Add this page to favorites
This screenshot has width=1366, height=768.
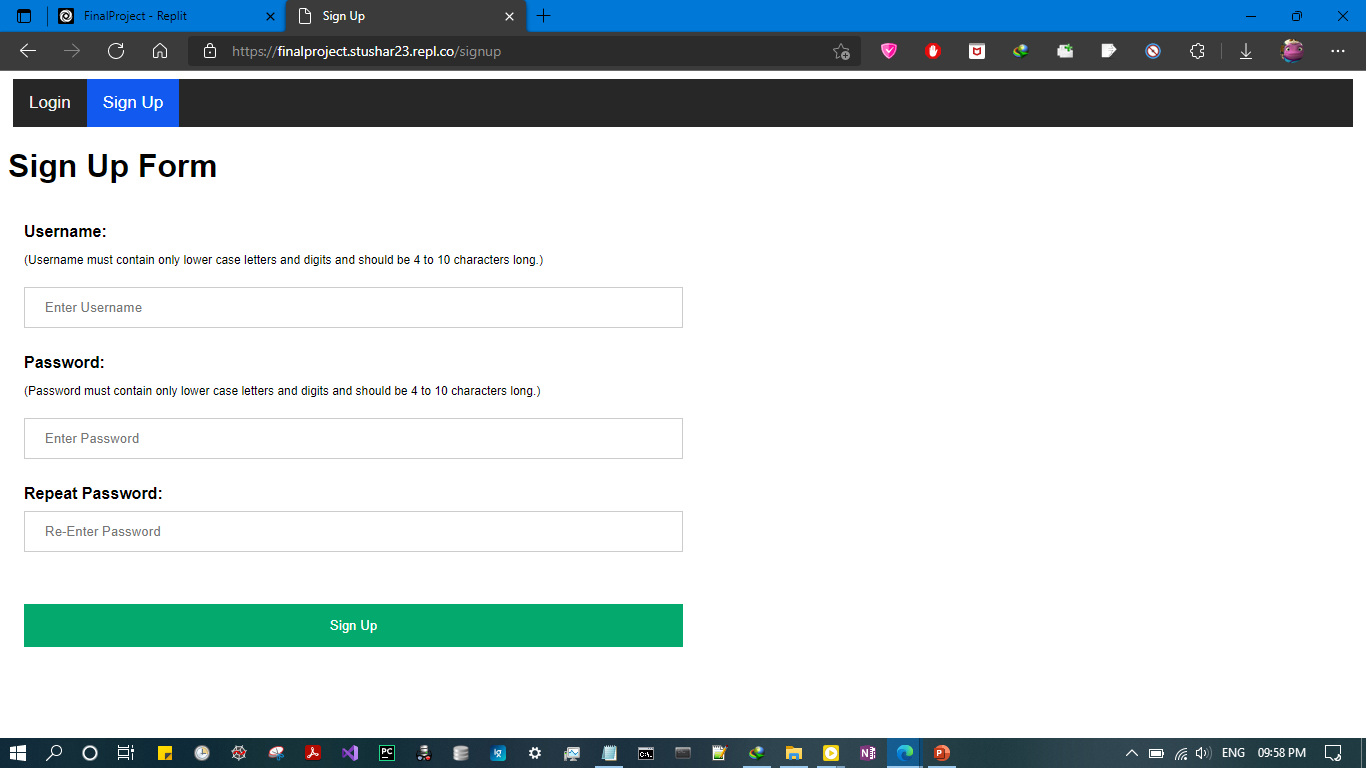point(841,51)
